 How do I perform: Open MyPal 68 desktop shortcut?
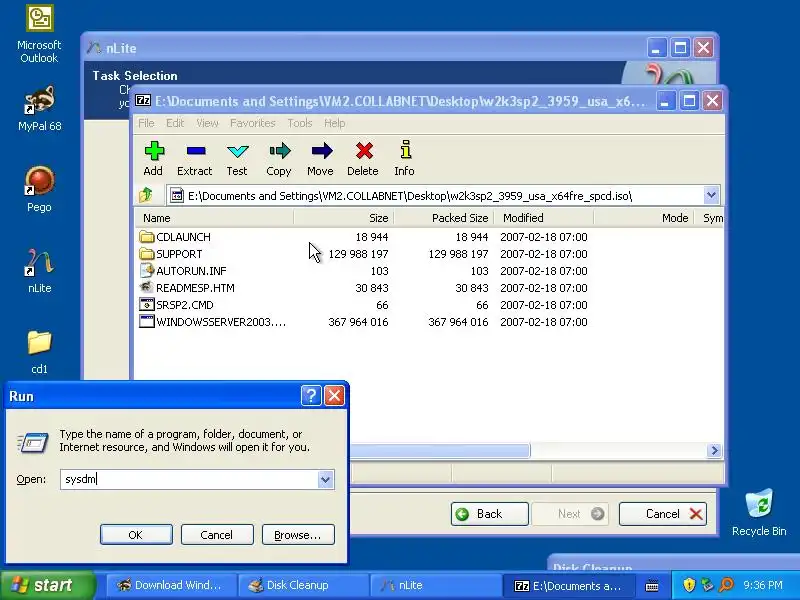39,101
